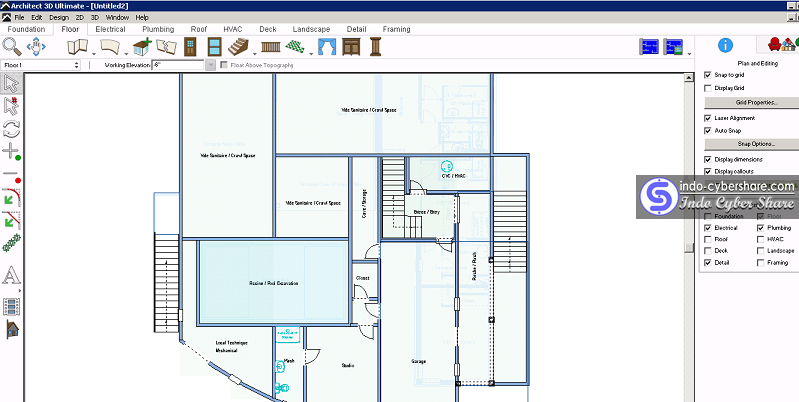Toggle Electrical layer visibility checkbox
This screenshot has width=799, height=402.
pyautogui.click(x=707, y=228)
